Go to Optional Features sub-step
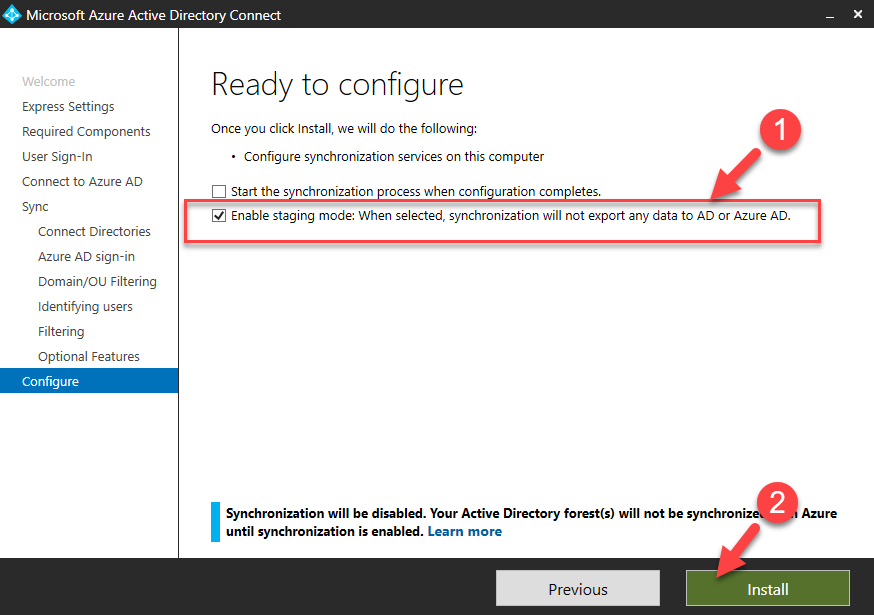This screenshot has height=615, width=874. click(89, 357)
